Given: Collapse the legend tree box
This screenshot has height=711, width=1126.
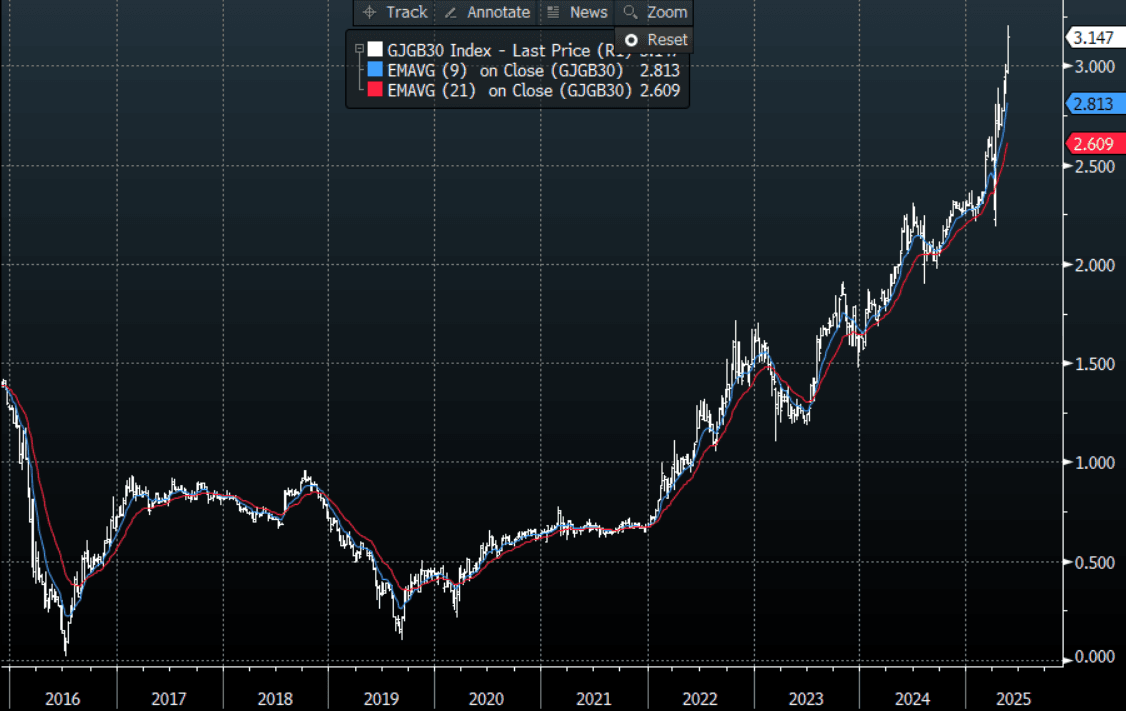Looking at the screenshot, I should pyautogui.click(x=356, y=48).
